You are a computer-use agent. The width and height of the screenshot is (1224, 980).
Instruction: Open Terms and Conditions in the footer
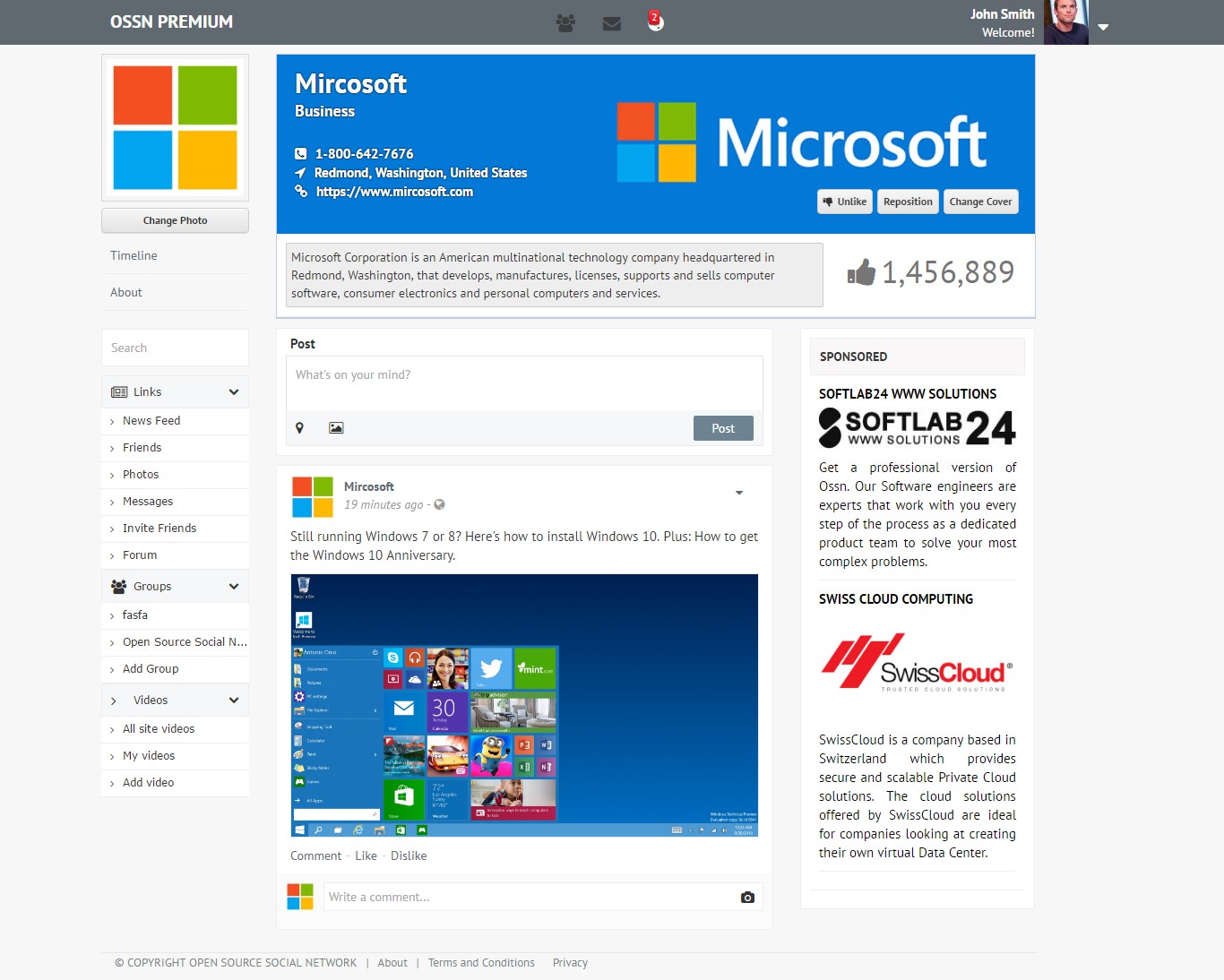point(481,963)
